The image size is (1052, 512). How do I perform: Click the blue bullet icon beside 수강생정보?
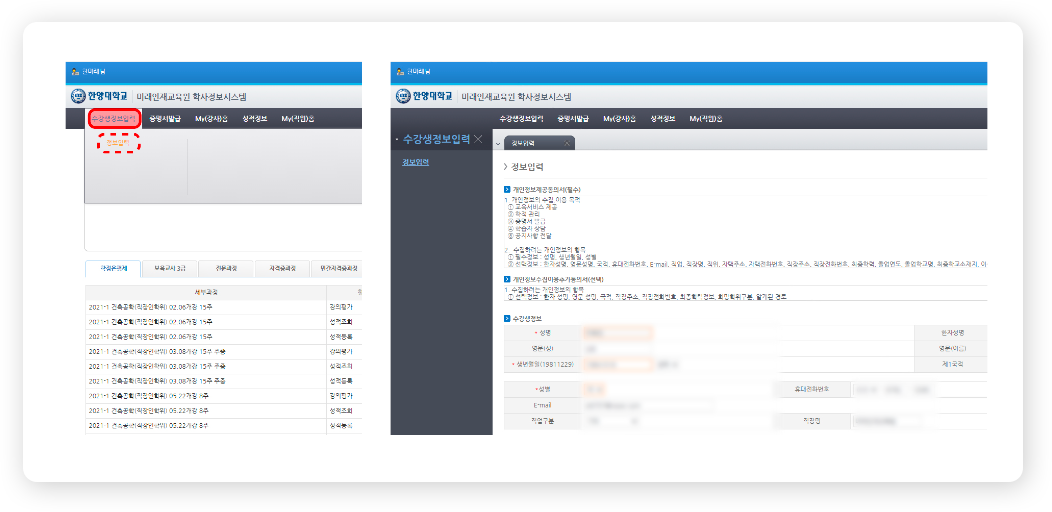pyautogui.click(x=507, y=318)
